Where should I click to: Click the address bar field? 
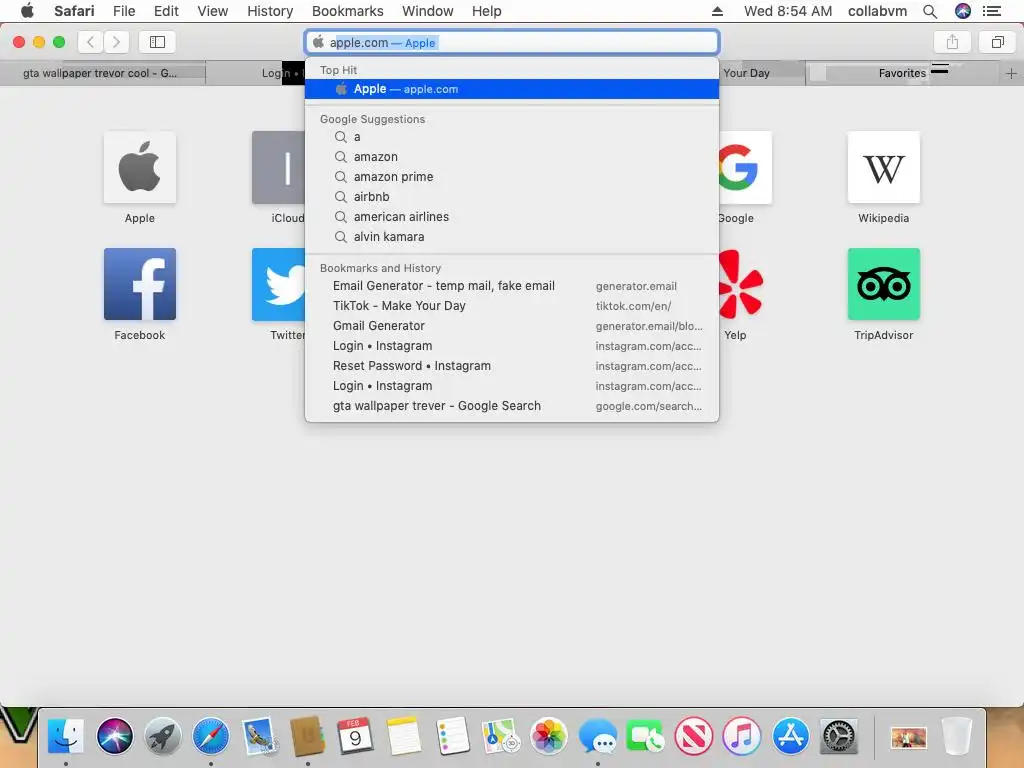point(512,42)
